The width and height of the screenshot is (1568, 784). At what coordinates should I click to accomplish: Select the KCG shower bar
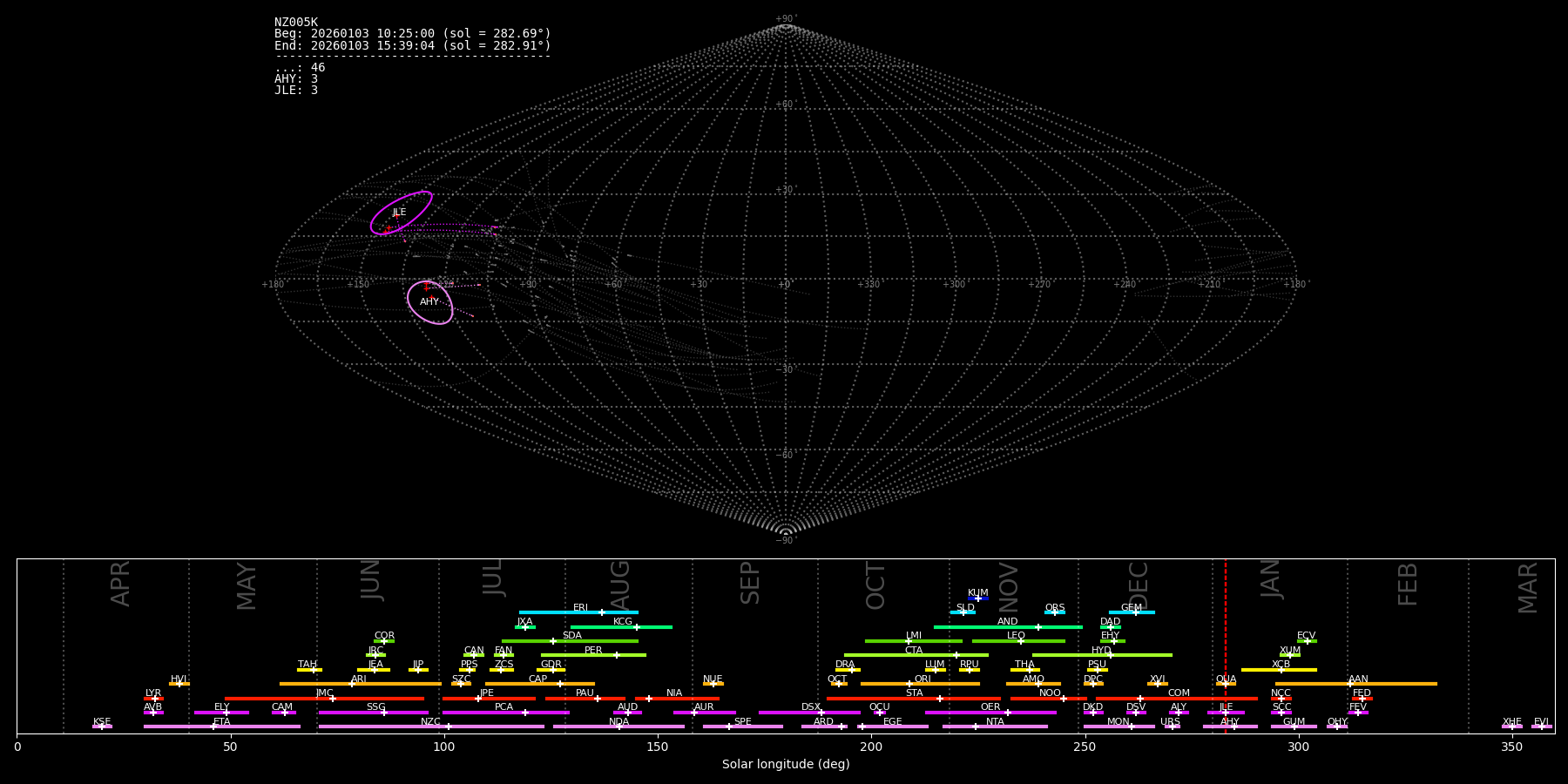click(621, 626)
